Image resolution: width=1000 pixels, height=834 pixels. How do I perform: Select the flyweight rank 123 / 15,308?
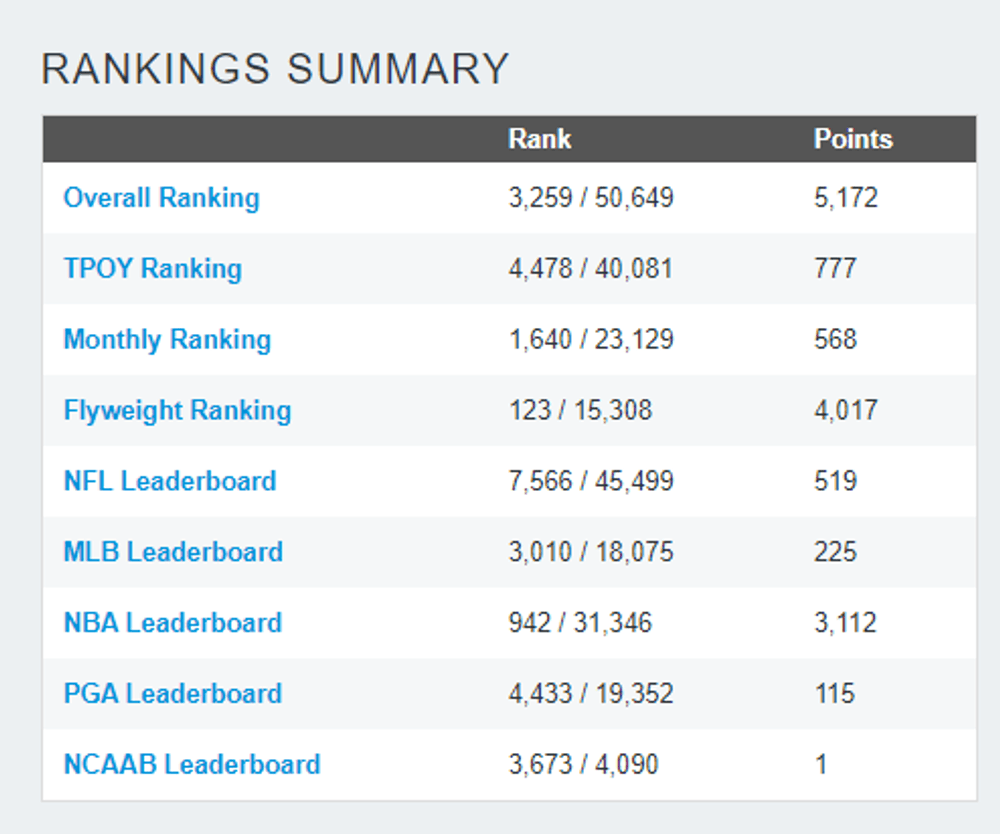579,411
